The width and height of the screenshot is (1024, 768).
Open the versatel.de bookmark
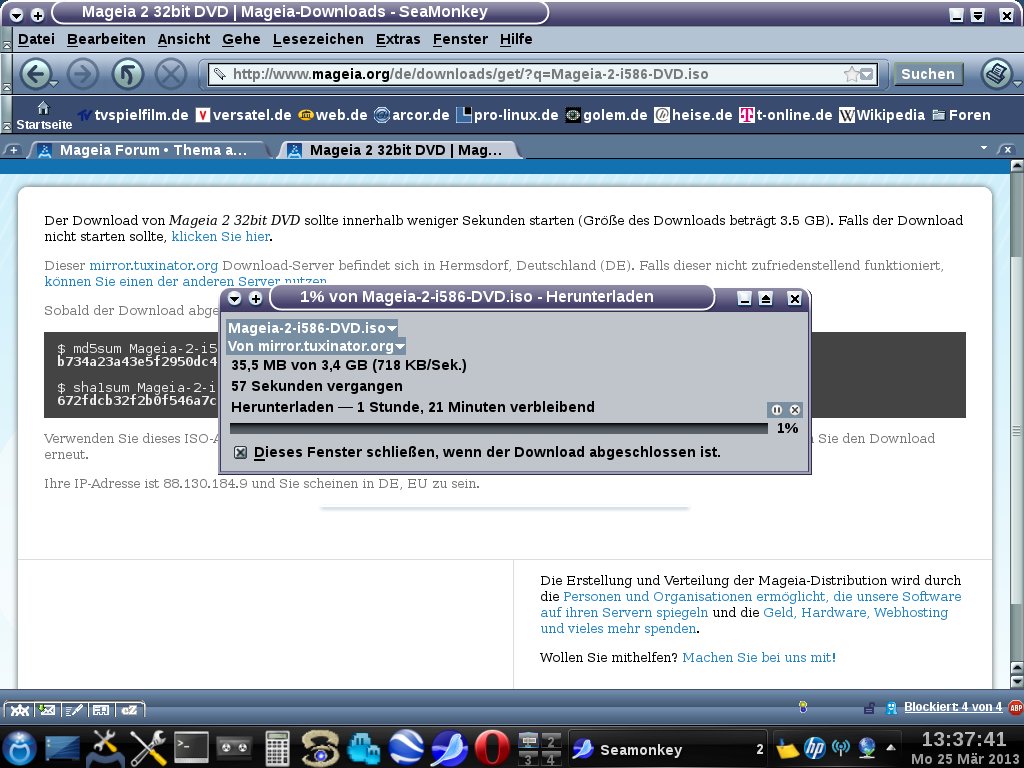tap(244, 115)
